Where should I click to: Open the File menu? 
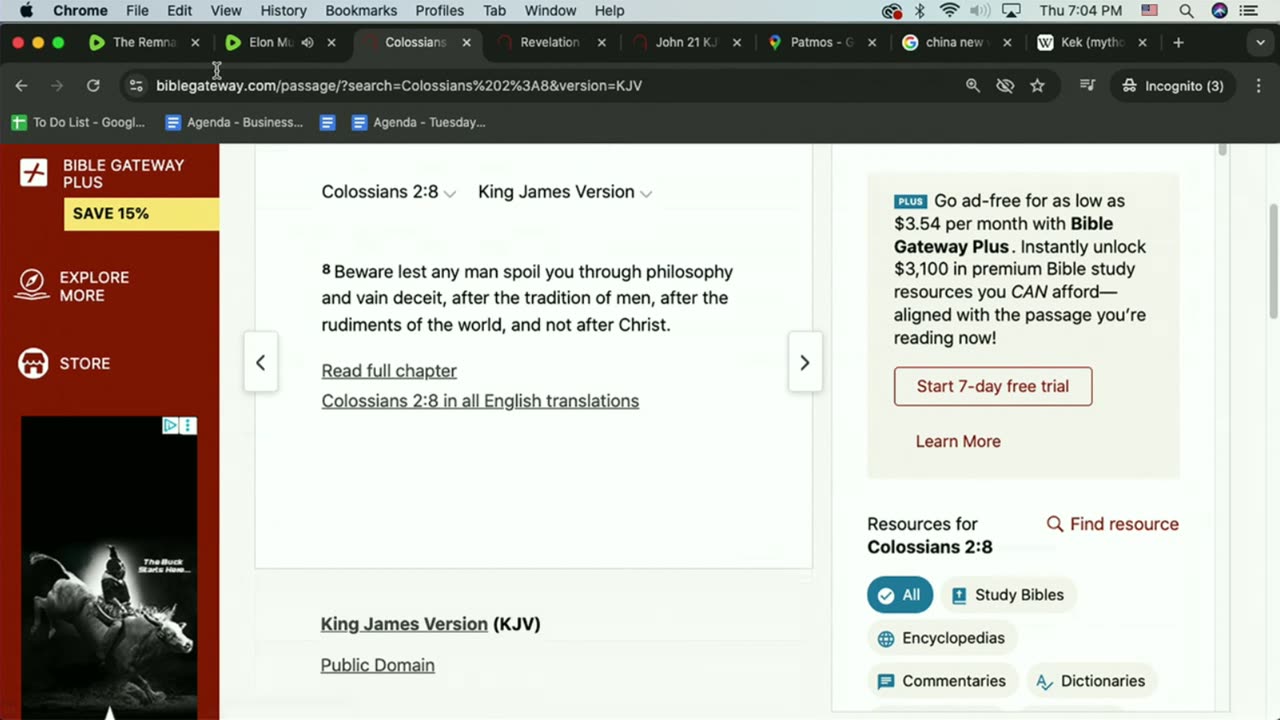[x=137, y=11]
